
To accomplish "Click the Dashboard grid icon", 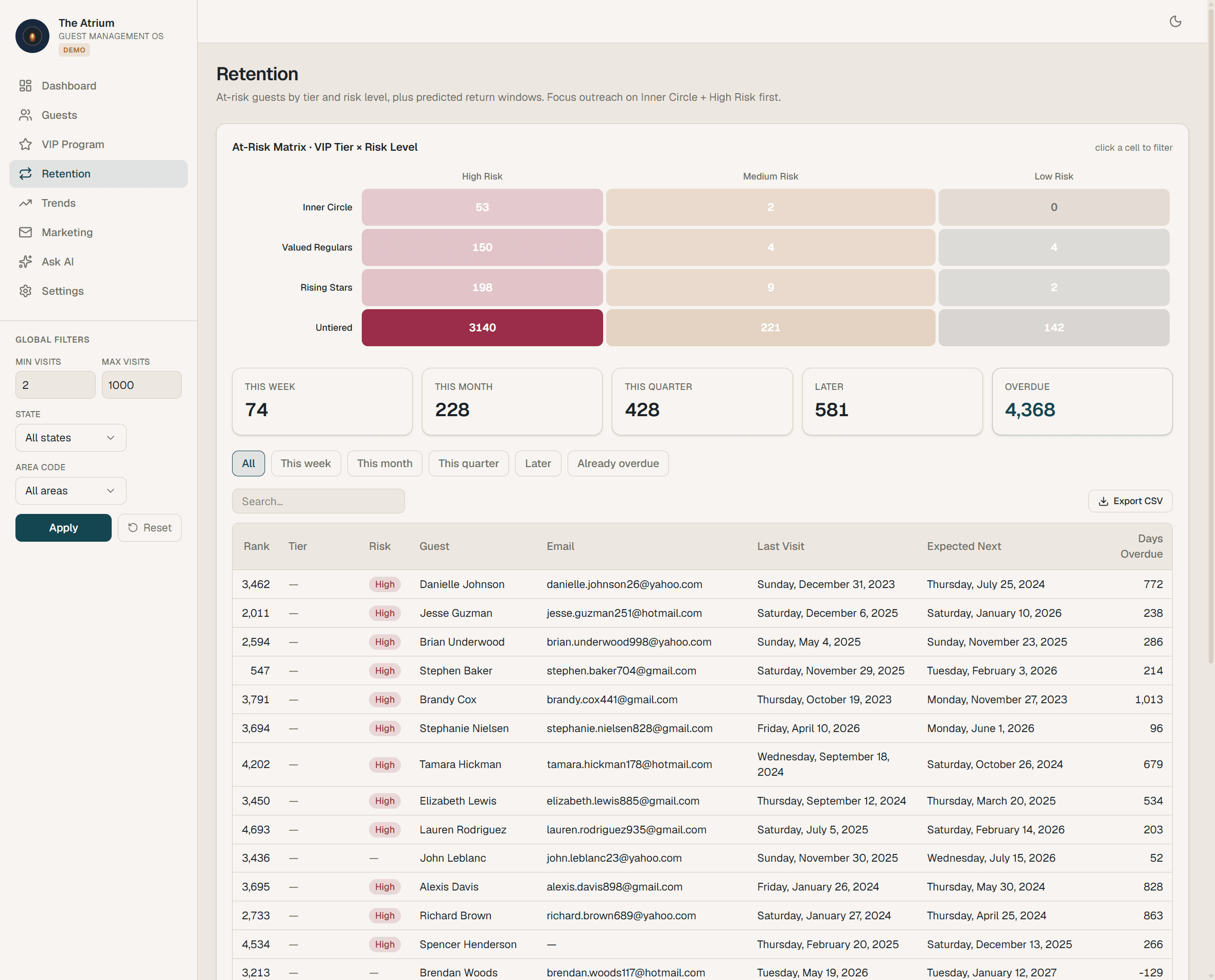I will pyautogui.click(x=25, y=86).
